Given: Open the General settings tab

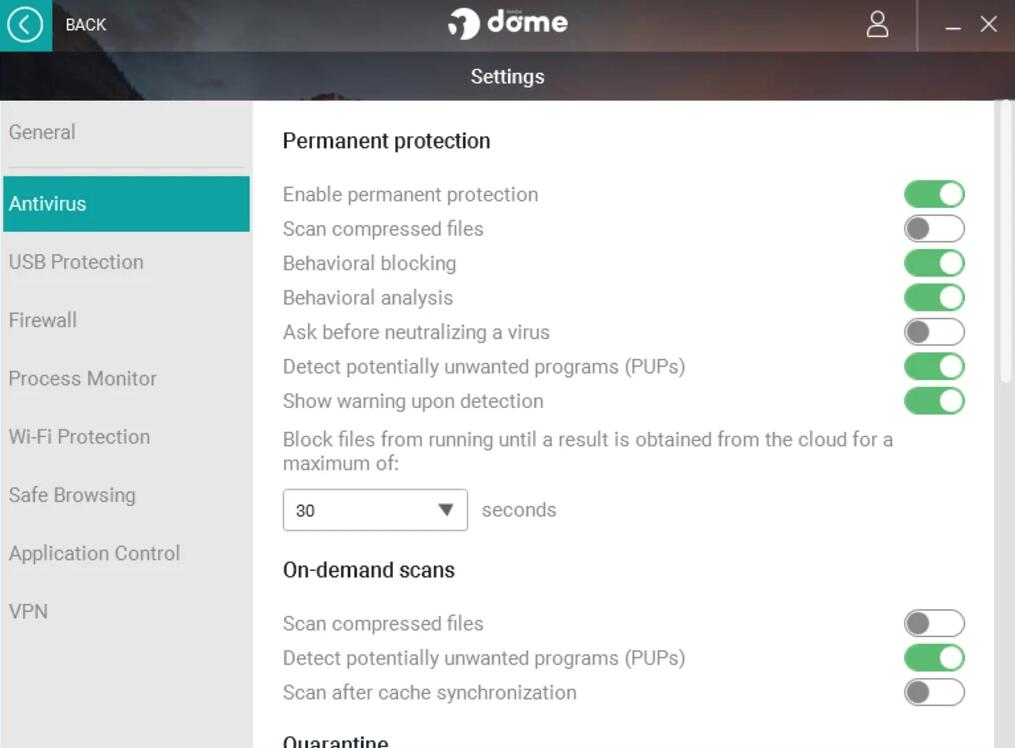Looking at the screenshot, I should click(42, 132).
